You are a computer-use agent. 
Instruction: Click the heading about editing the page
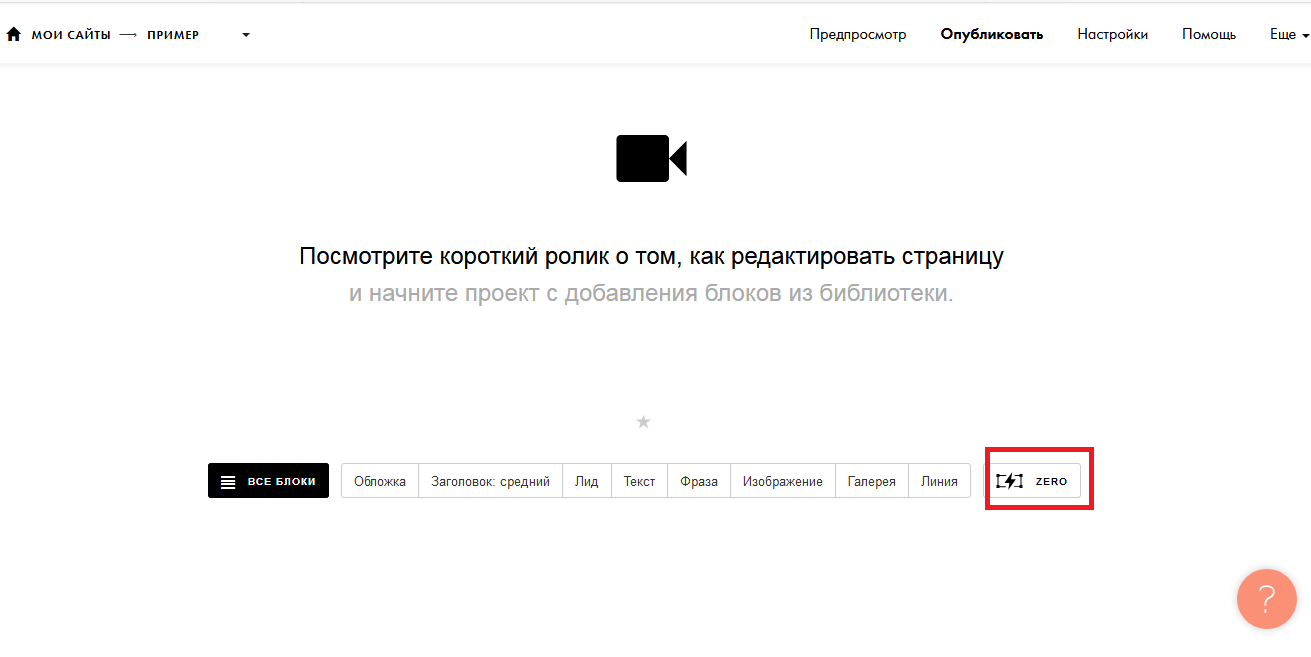[x=651, y=256]
